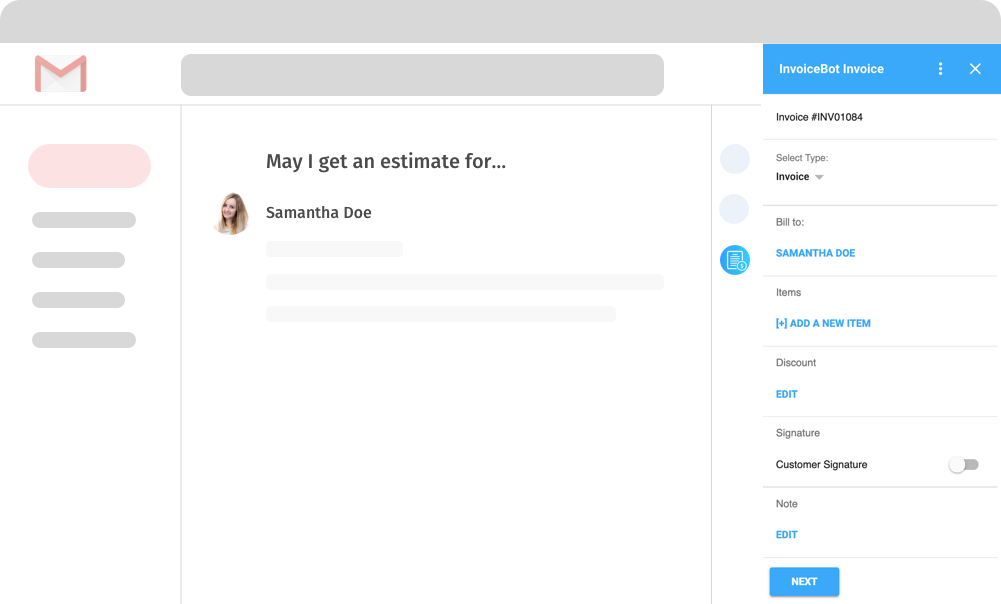Open the InvoiceBot add-on icon in side rail
Image resolution: width=1001 pixels, height=604 pixels.
[734, 260]
